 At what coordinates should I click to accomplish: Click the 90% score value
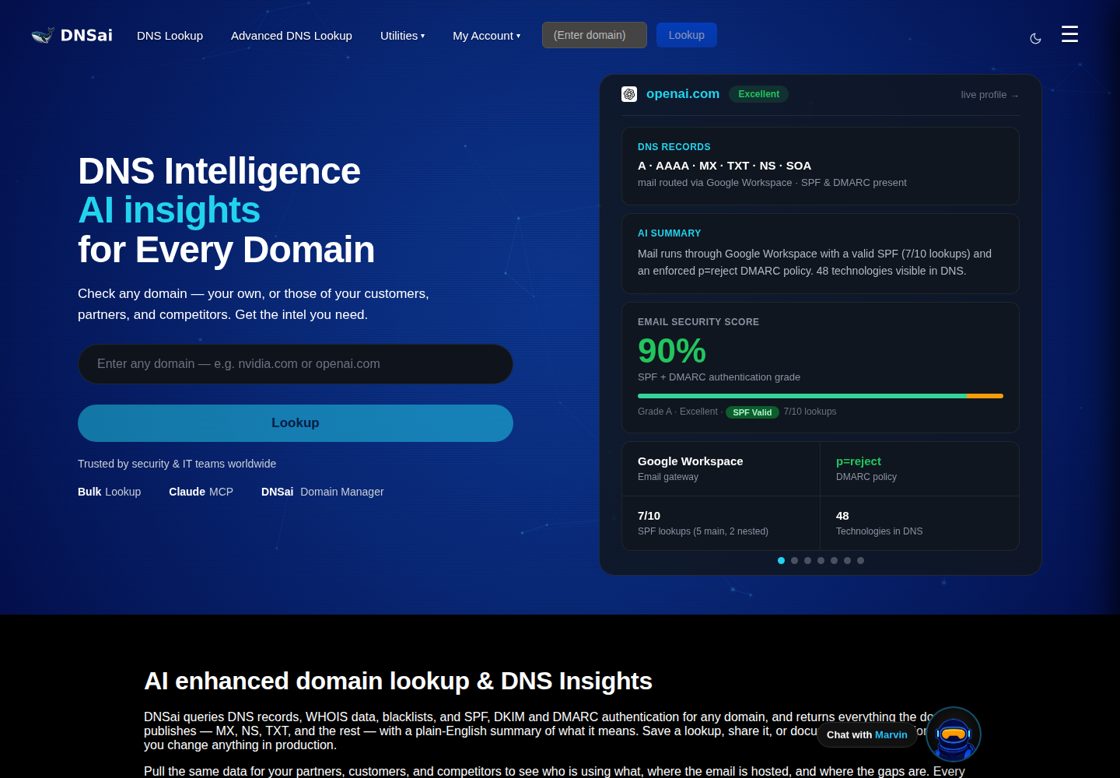(671, 351)
